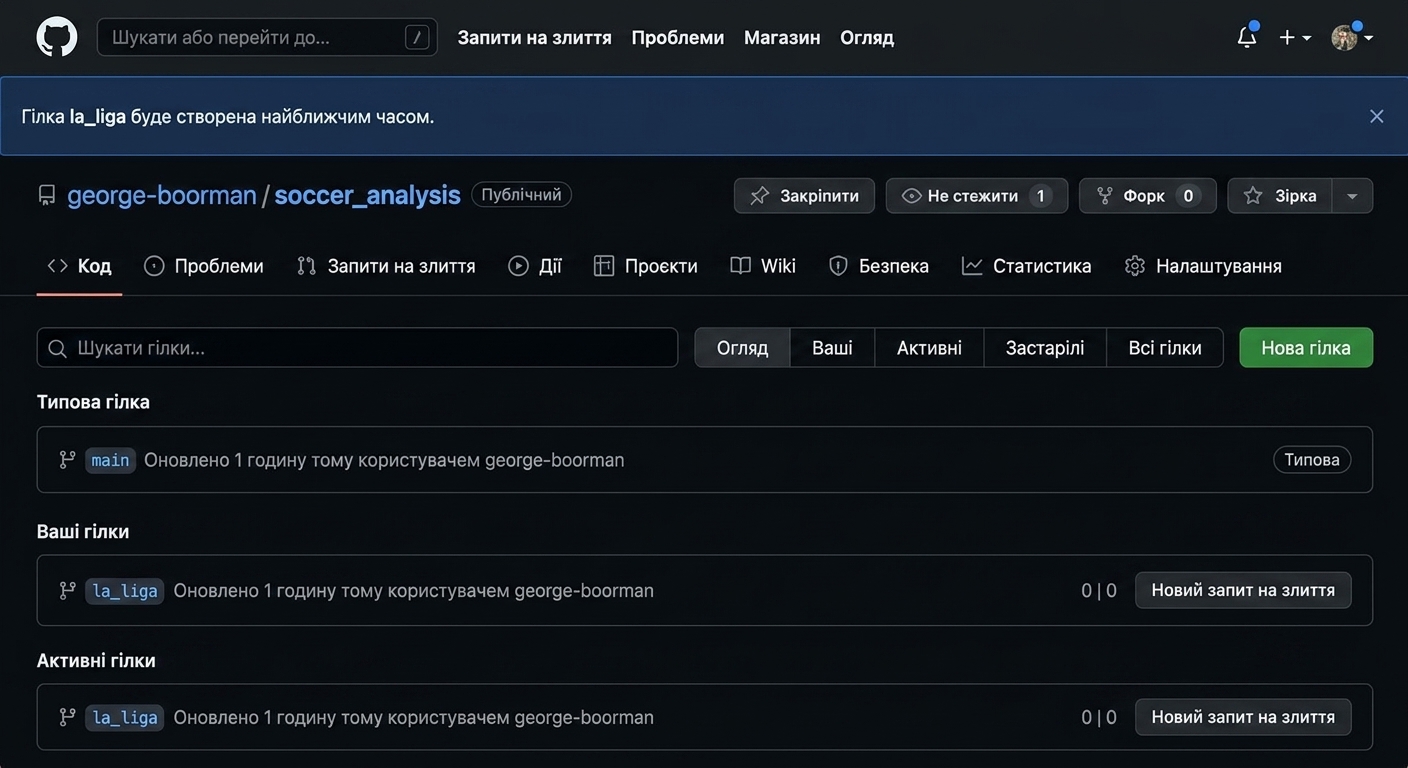Open Запити на злиття in top navigation
1408x768 pixels.
pyautogui.click(x=534, y=37)
